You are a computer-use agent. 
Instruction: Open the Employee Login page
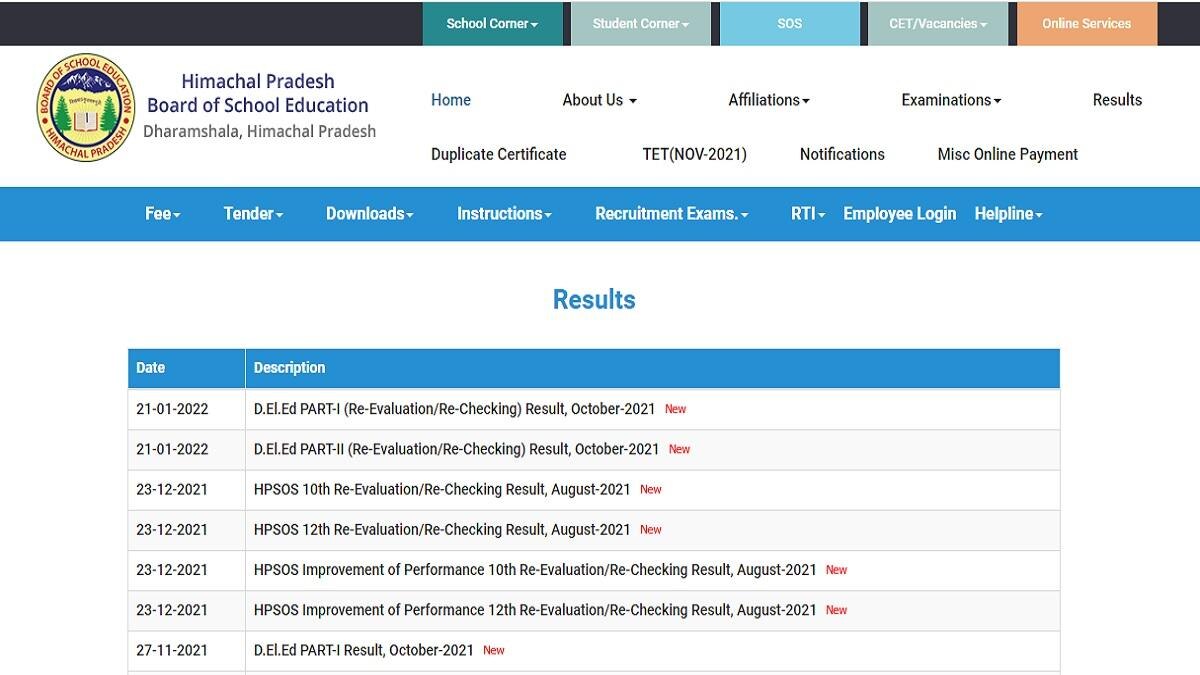(898, 213)
